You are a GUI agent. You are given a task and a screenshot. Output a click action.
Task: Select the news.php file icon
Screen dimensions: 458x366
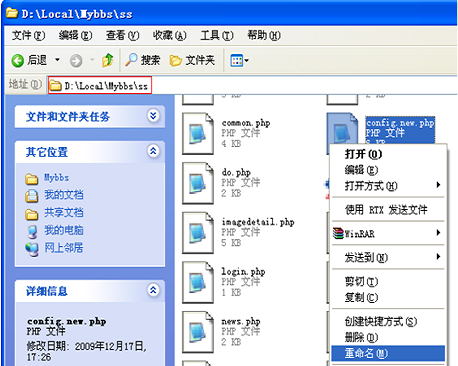tap(198, 332)
